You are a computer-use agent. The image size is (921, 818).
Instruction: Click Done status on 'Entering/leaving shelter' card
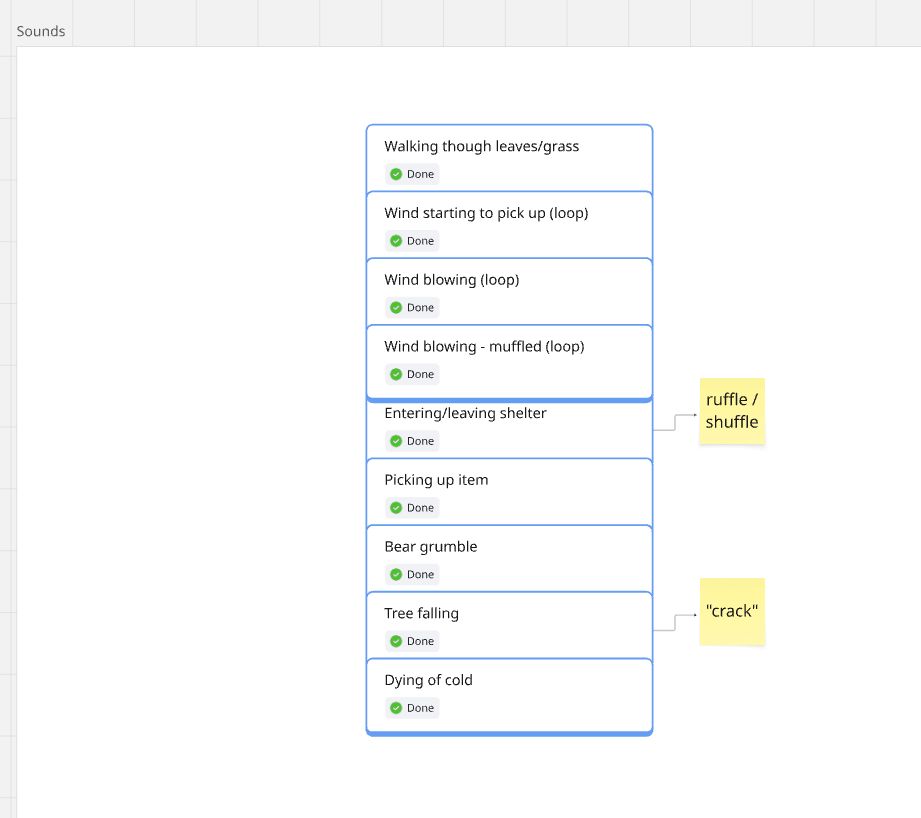(412, 441)
